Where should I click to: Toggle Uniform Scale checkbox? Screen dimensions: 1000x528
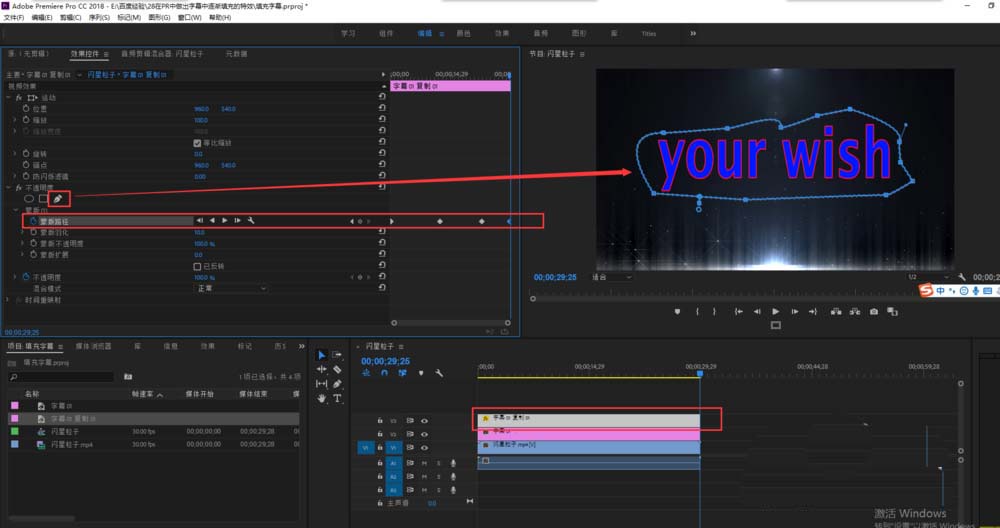pos(197,143)
